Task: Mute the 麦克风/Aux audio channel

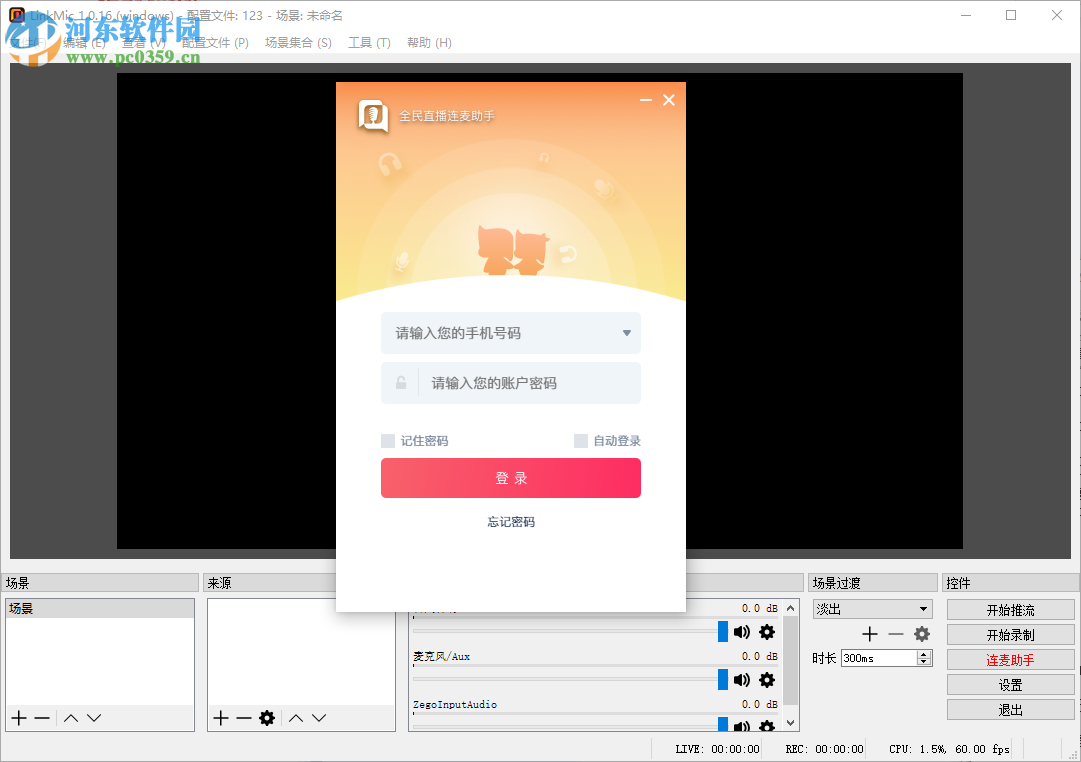Action: click(741, 680)
